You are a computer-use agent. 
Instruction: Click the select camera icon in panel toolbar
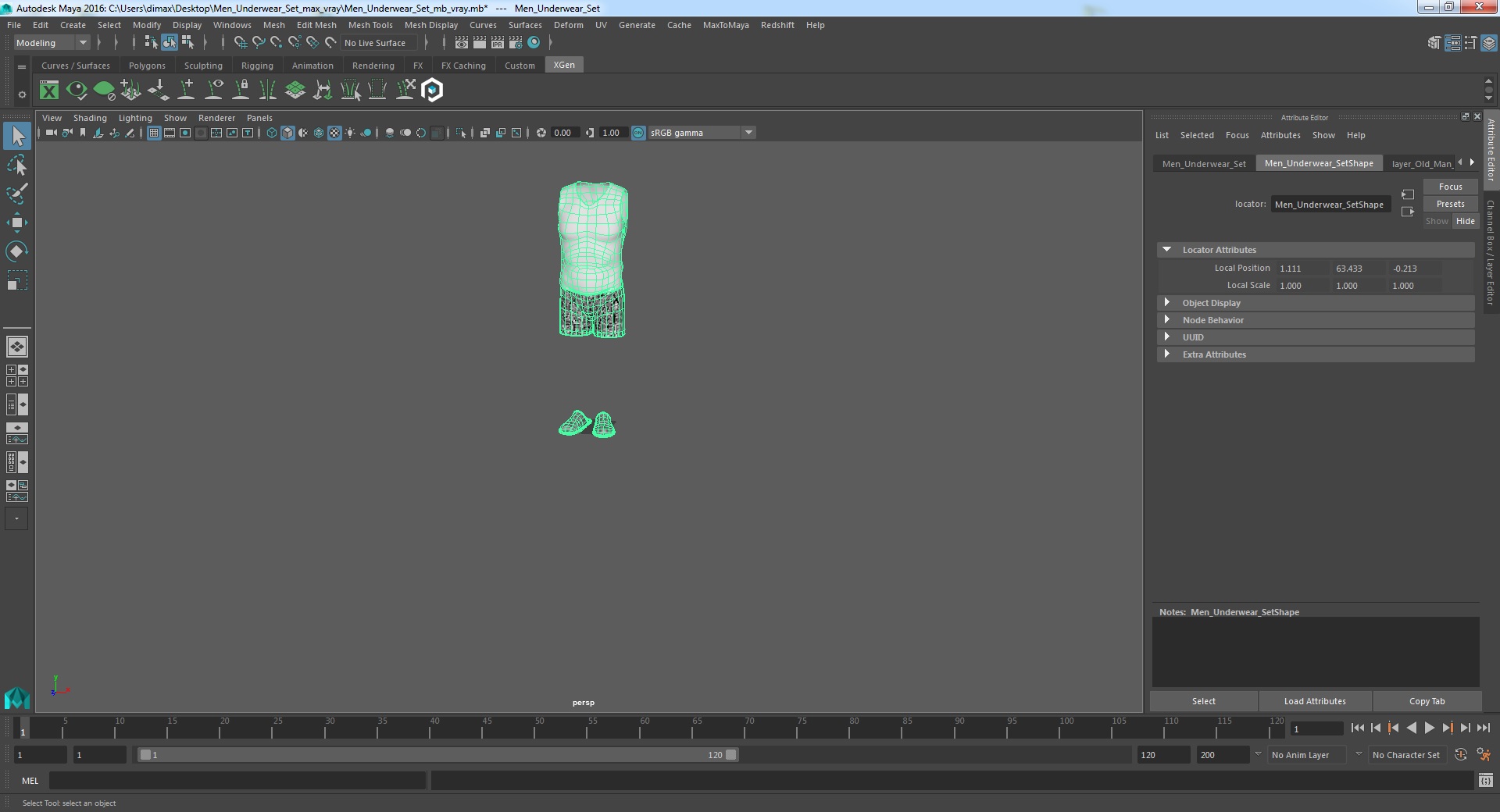click(51, 133)
